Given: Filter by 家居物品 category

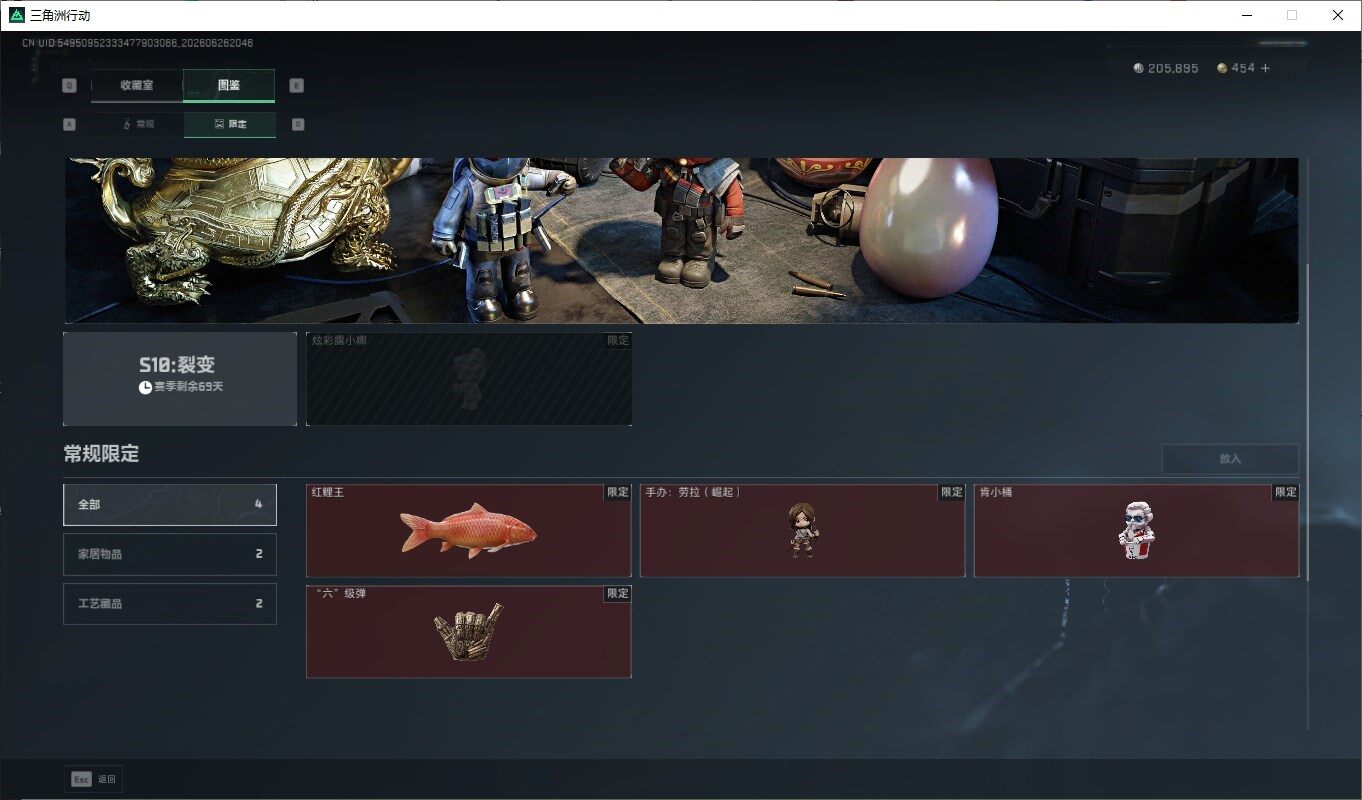Looking at the screenshot, I should [170, 554].
